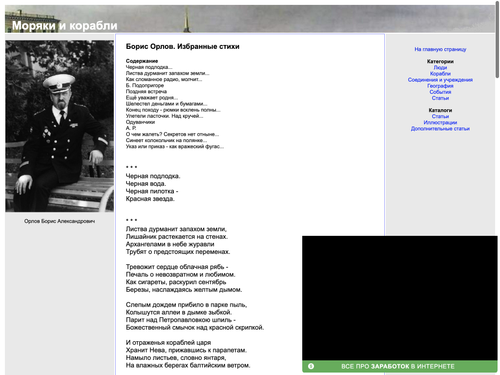Click line 'Тревожит сердце облачная рябь -'
Image resolution: width=500 pixels, height=375 pixels.
pyautogui.click(x=177, y=267)
